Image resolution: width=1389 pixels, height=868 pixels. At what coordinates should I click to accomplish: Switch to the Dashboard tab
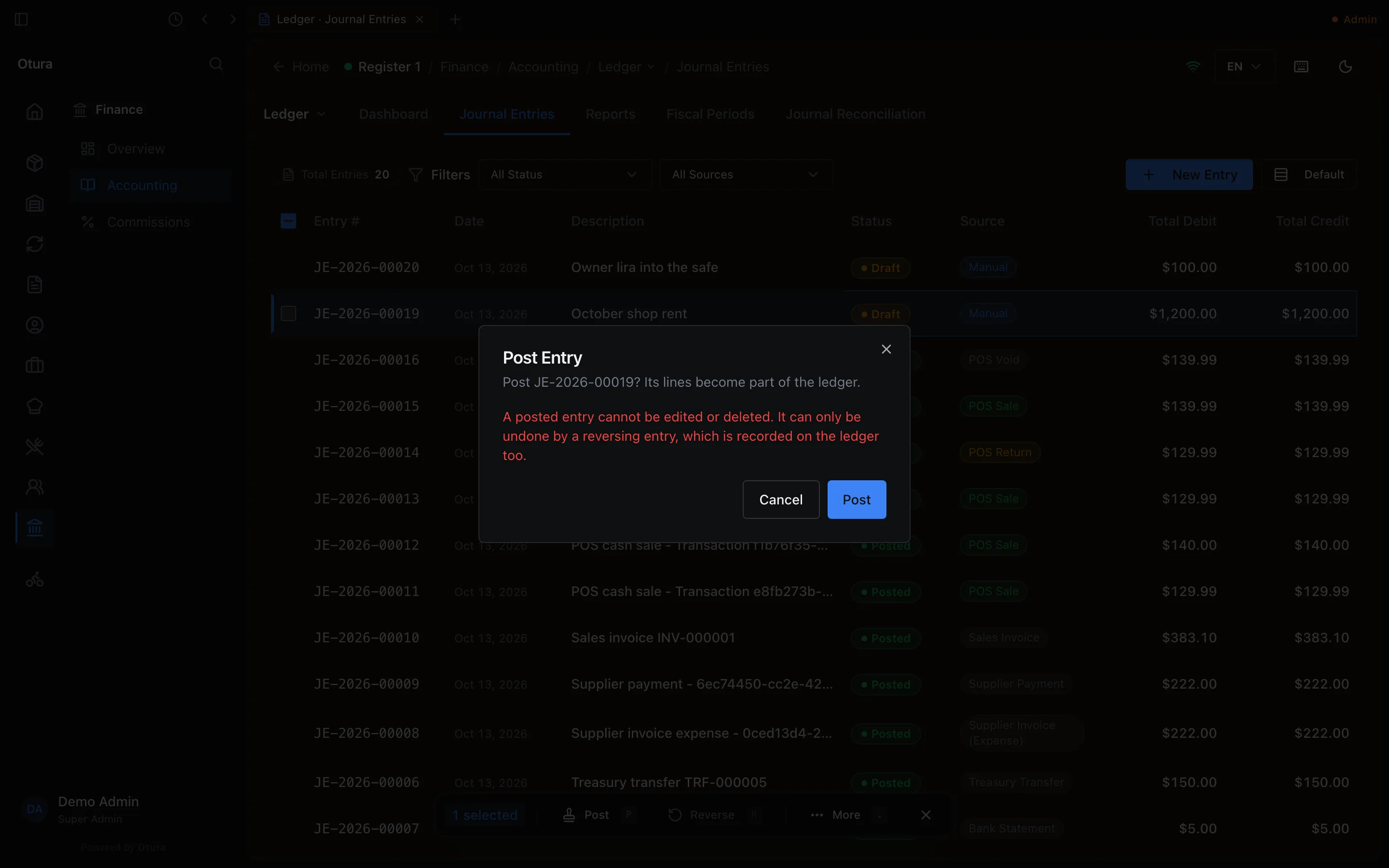pos(393,114)
